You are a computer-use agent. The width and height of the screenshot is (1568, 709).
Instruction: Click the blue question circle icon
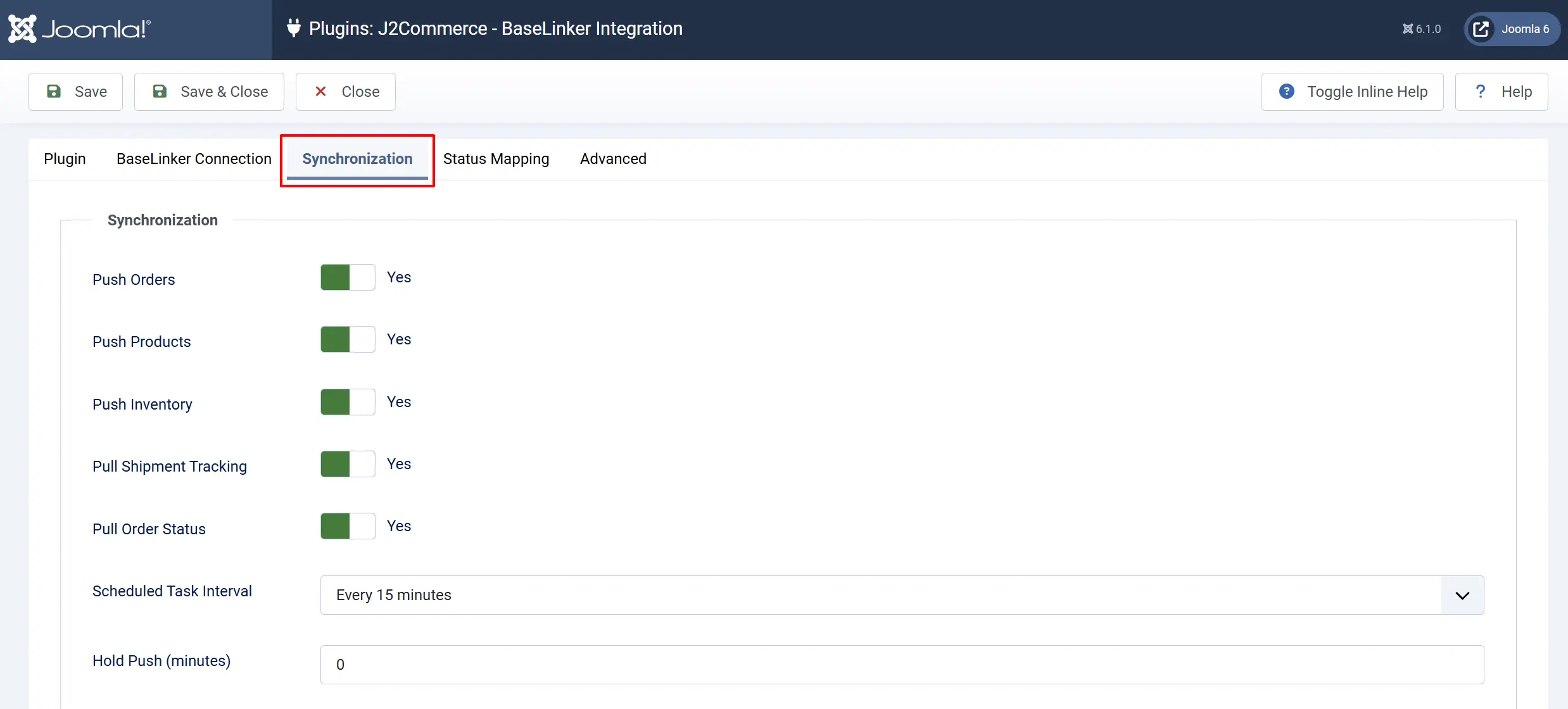[1287, 92]
